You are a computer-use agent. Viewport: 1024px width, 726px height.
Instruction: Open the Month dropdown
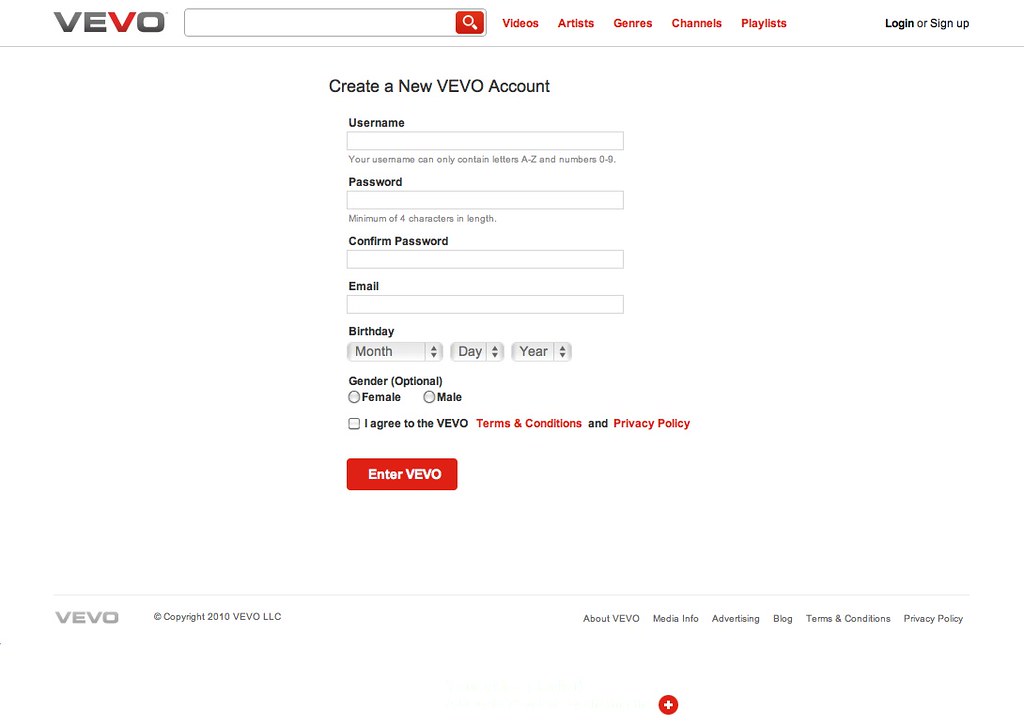pyautogui.click(x=394, y=351)
